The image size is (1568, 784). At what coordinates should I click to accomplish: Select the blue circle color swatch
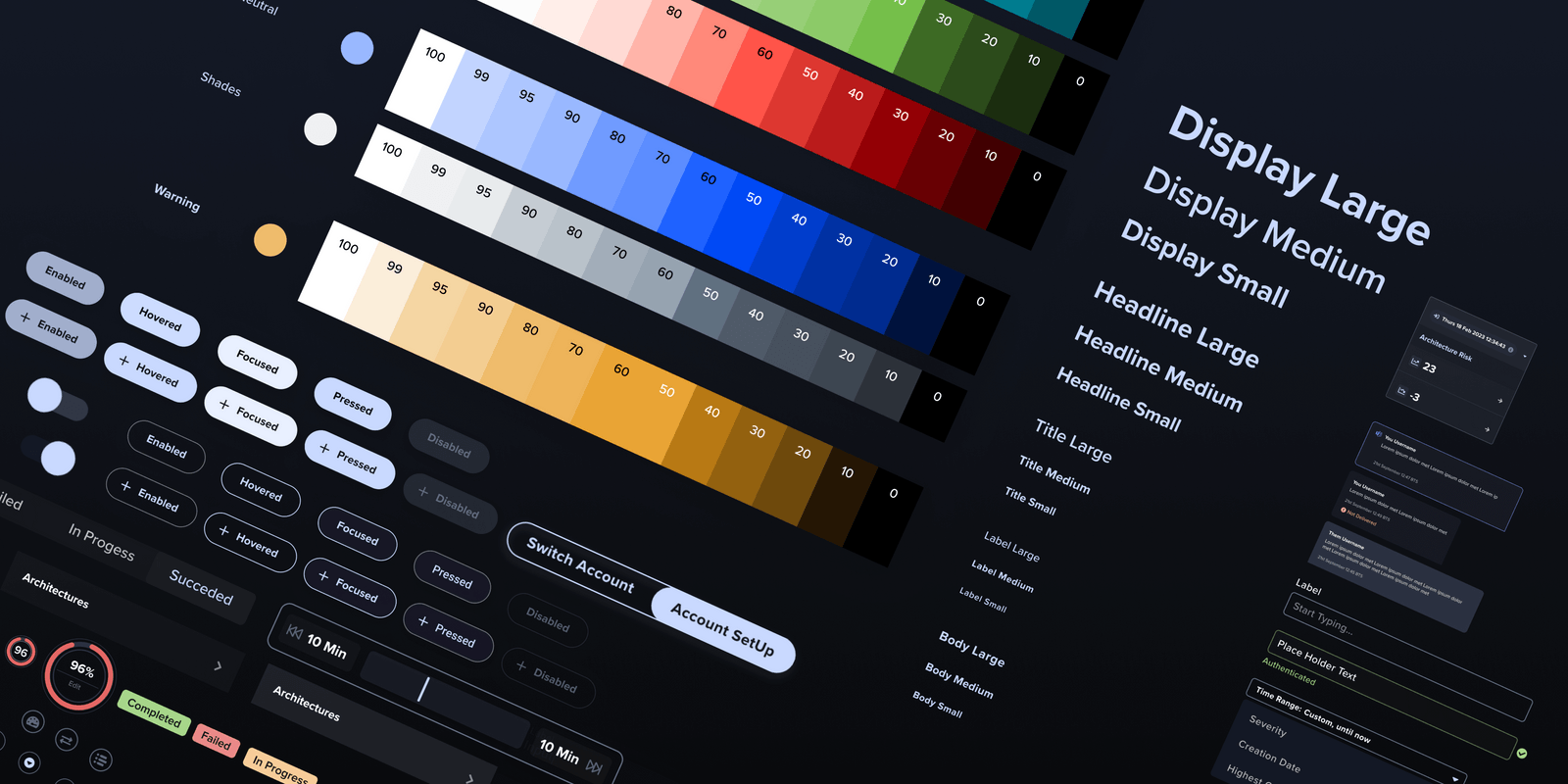click(x=357, y=48)
